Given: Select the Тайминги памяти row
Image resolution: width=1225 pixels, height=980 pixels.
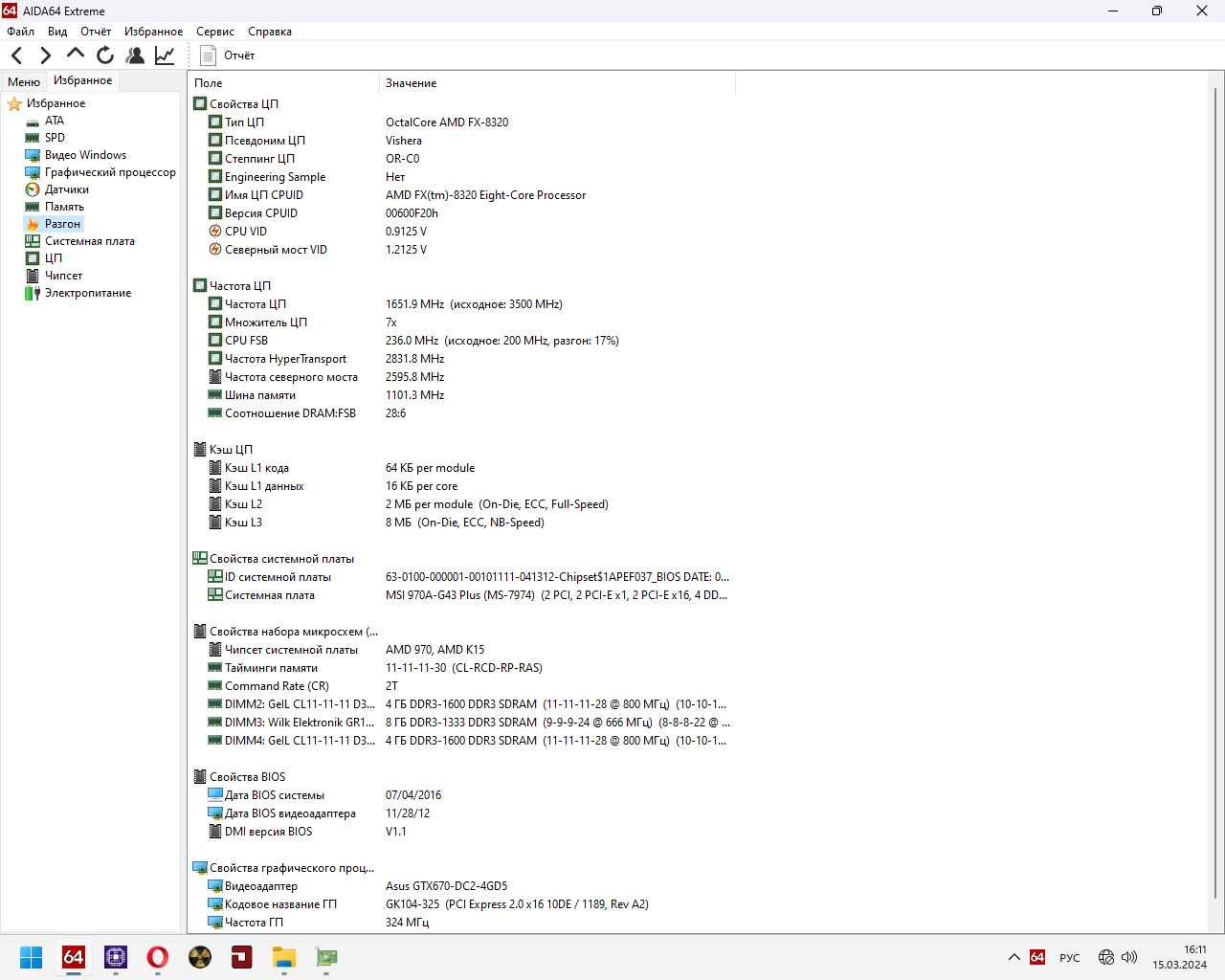Looking at the screenshot, I should (461, 668).
